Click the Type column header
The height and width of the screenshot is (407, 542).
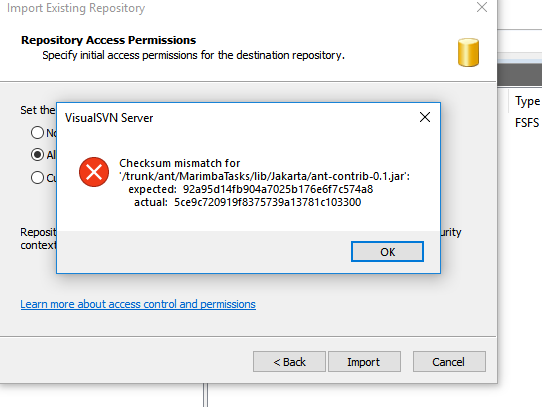pos(527,101)
